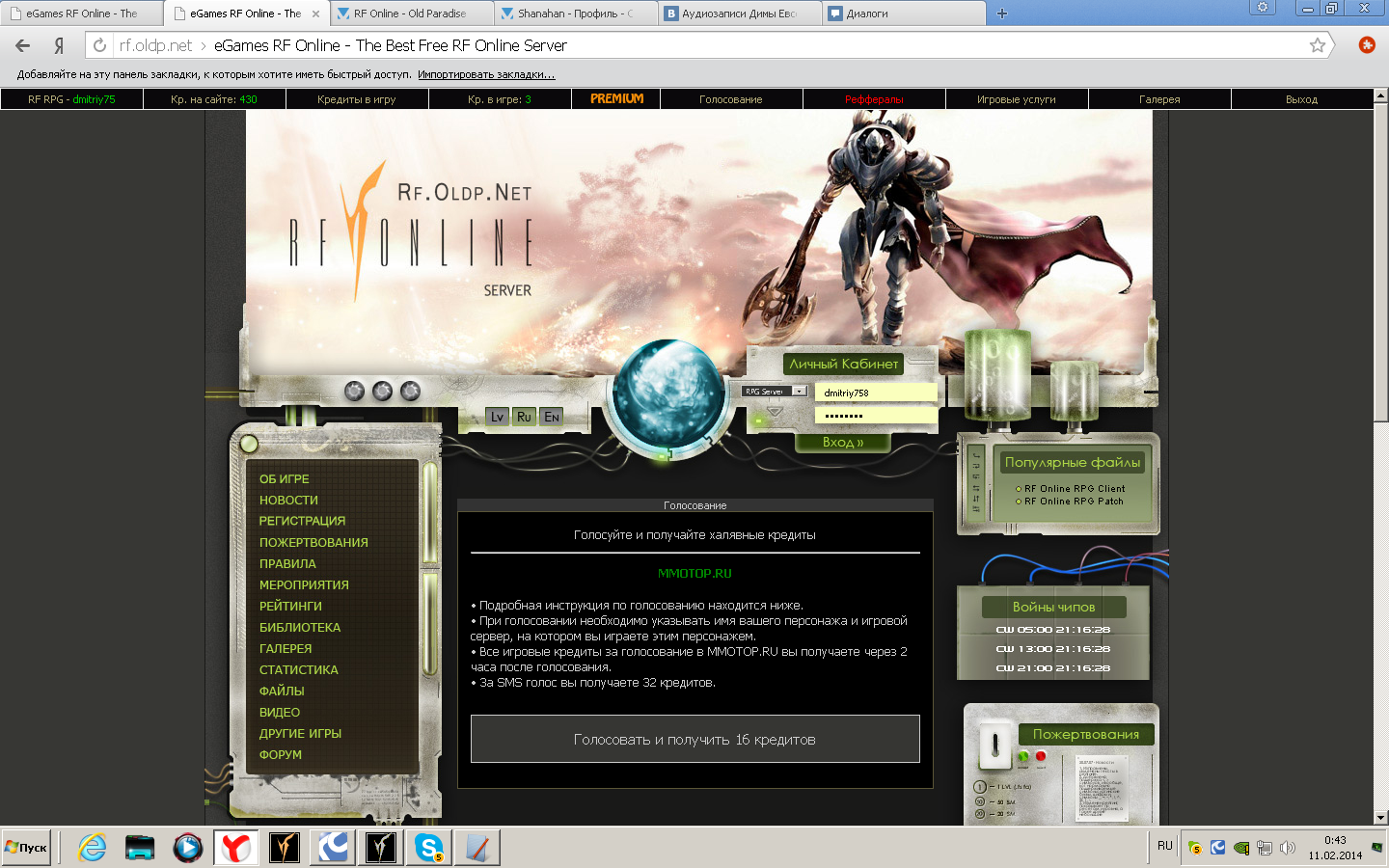Switch to the Аудиозаписи Димы tab
This screenshot has height=868, width=1389.
[740, 14]
